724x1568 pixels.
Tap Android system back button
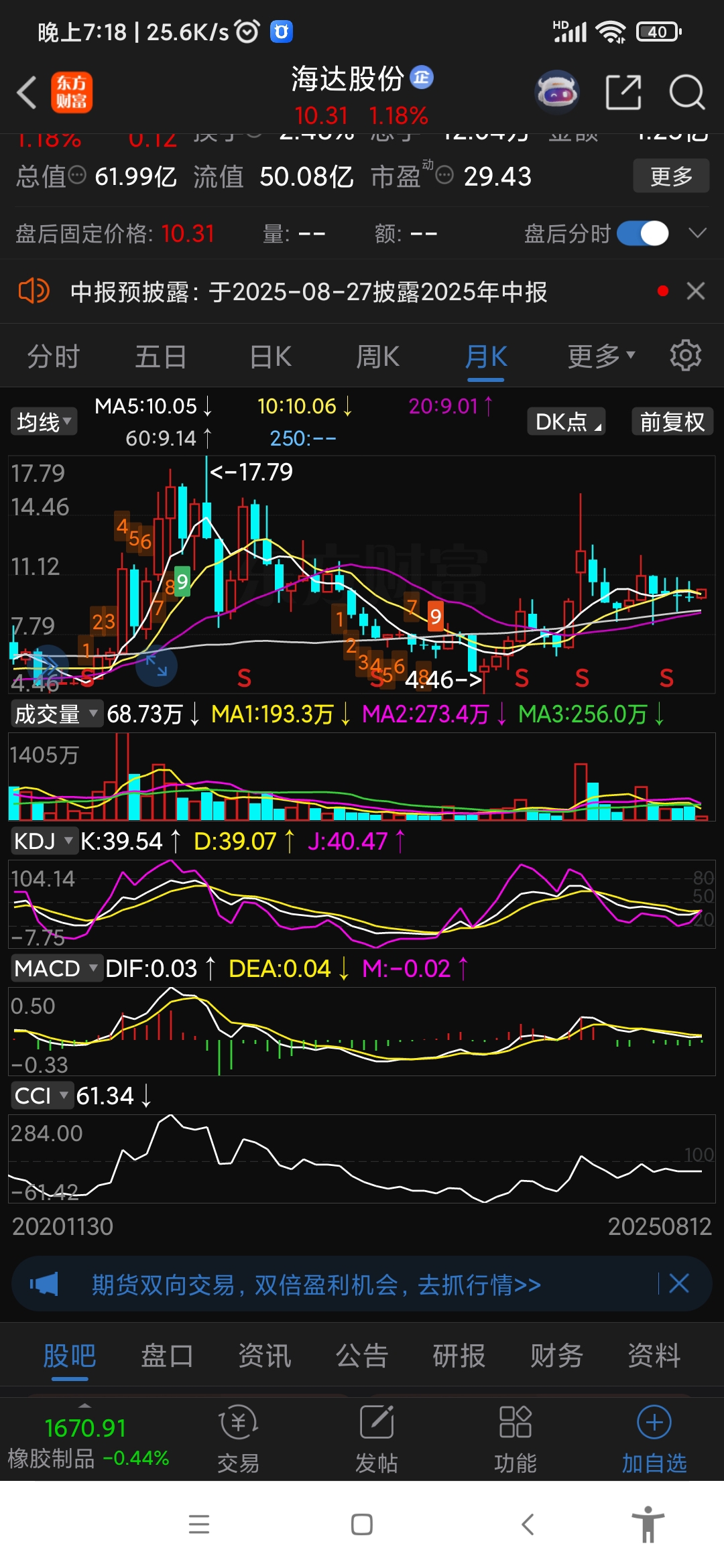point(528,1524)
